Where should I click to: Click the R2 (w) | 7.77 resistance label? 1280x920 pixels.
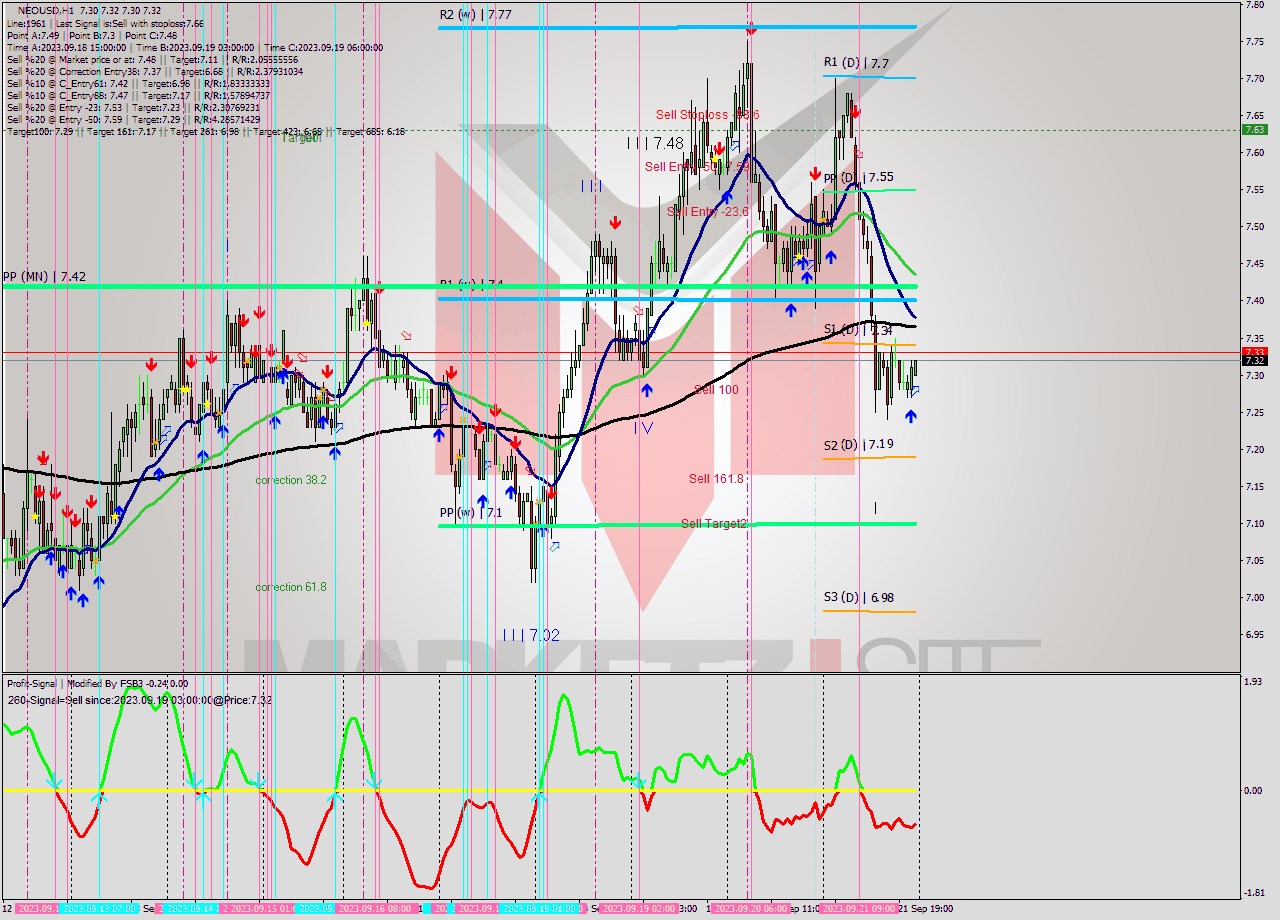476,15
